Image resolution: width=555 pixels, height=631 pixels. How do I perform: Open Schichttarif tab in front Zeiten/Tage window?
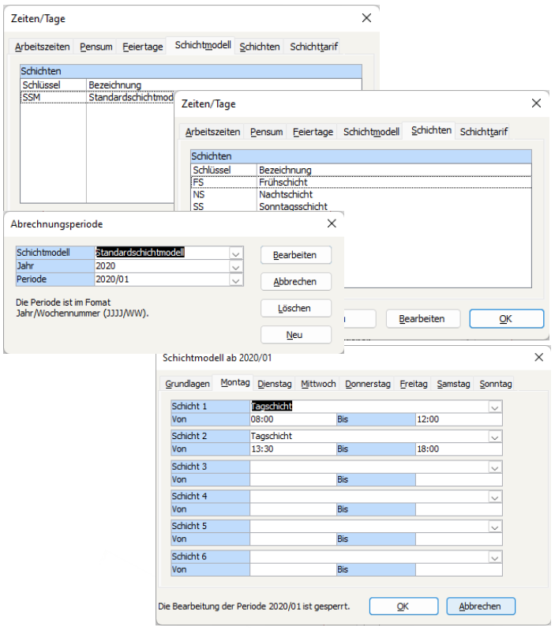tap(483, 132)
